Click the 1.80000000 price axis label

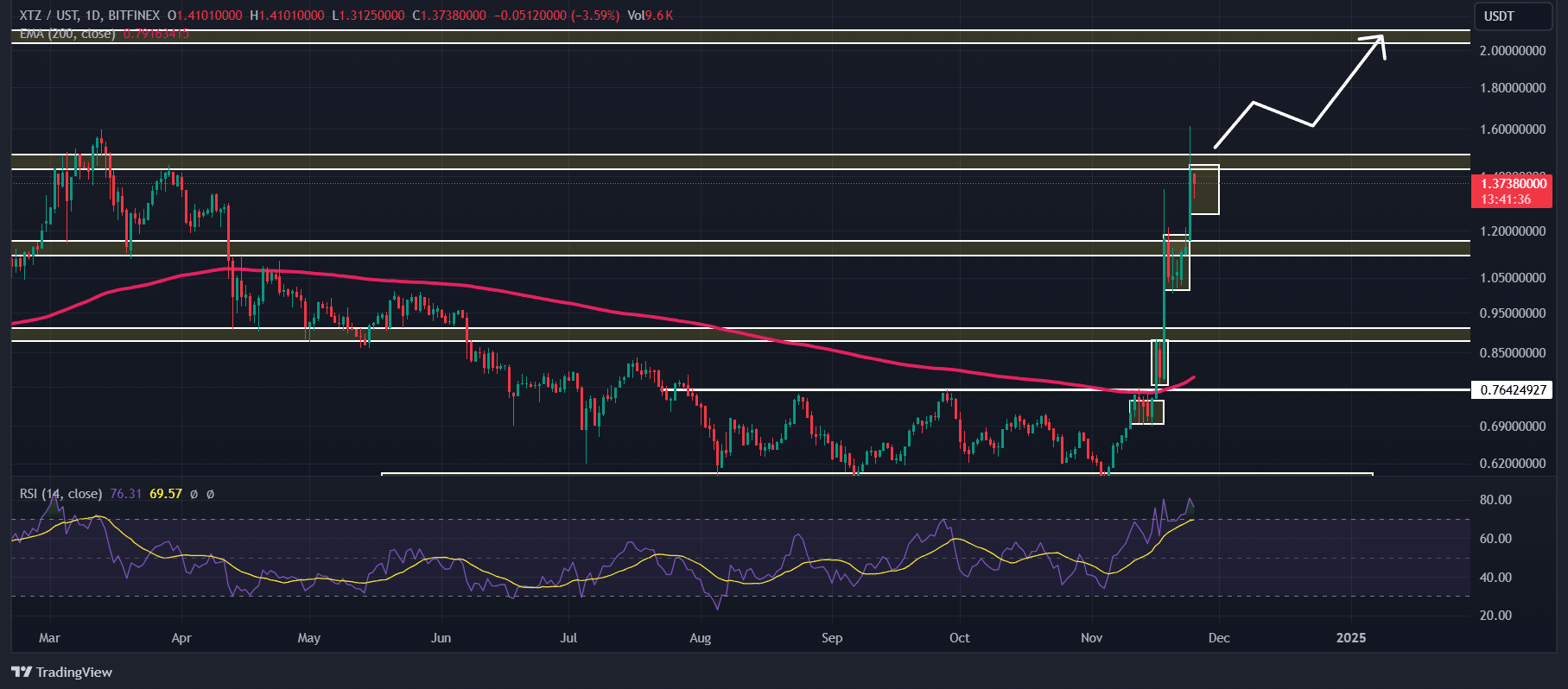pyautogui.click(x=1513, y=88)
